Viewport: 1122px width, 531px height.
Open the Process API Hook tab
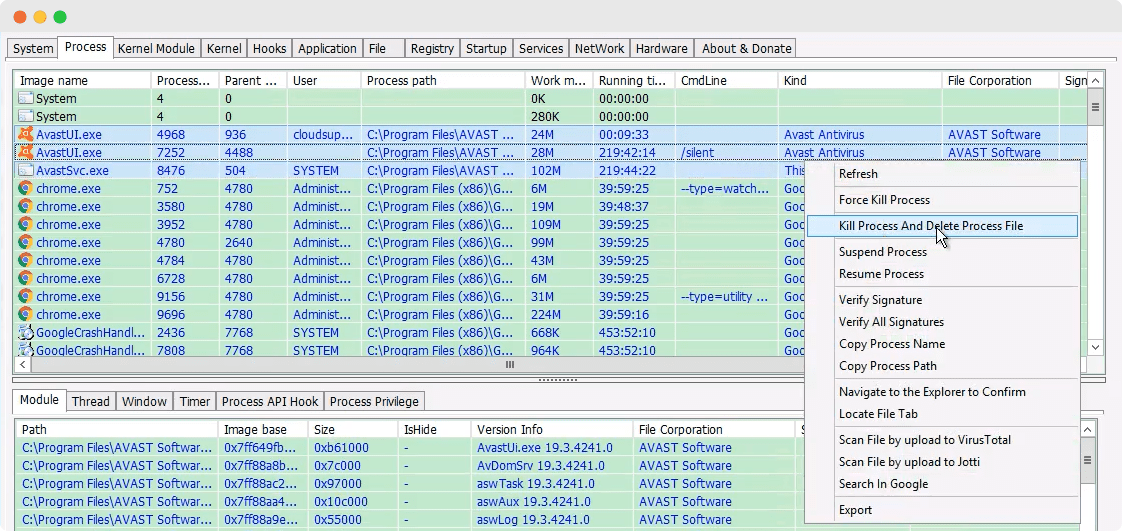point(270,401)
